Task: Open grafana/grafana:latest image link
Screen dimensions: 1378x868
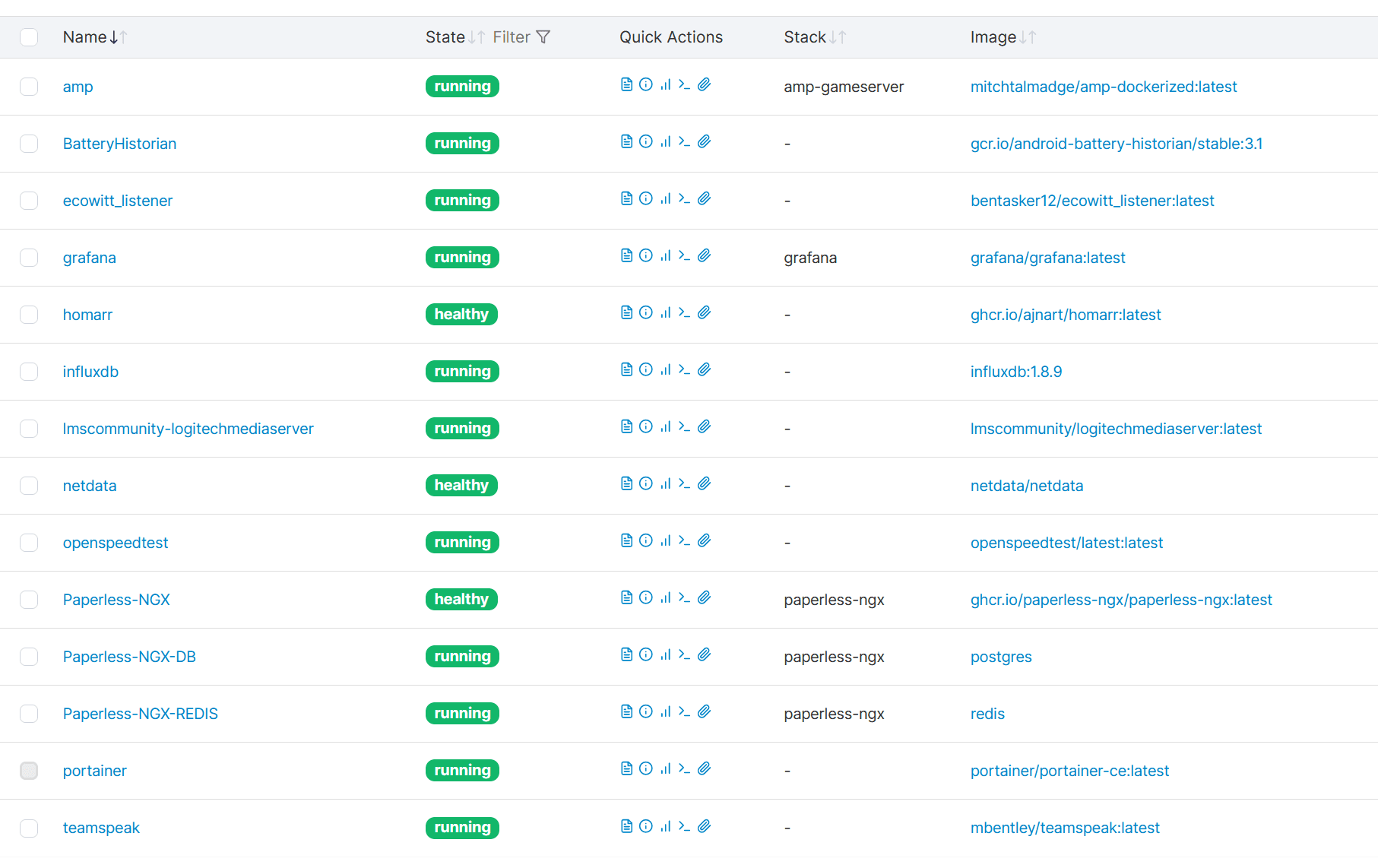Action: (x=1047, y=258)
